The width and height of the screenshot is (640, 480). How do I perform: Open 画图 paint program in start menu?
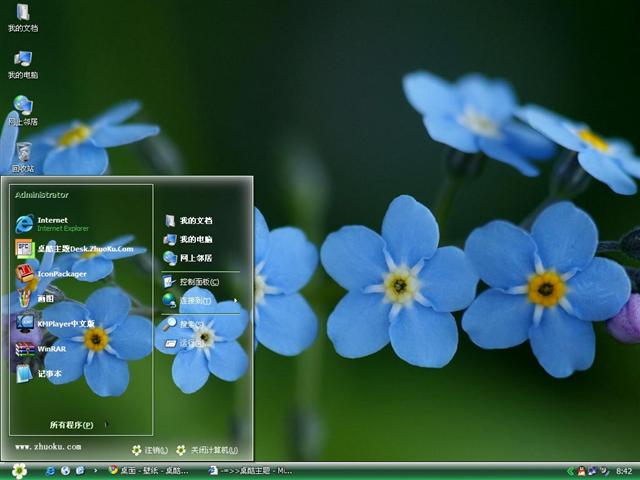tap(35, 298)
